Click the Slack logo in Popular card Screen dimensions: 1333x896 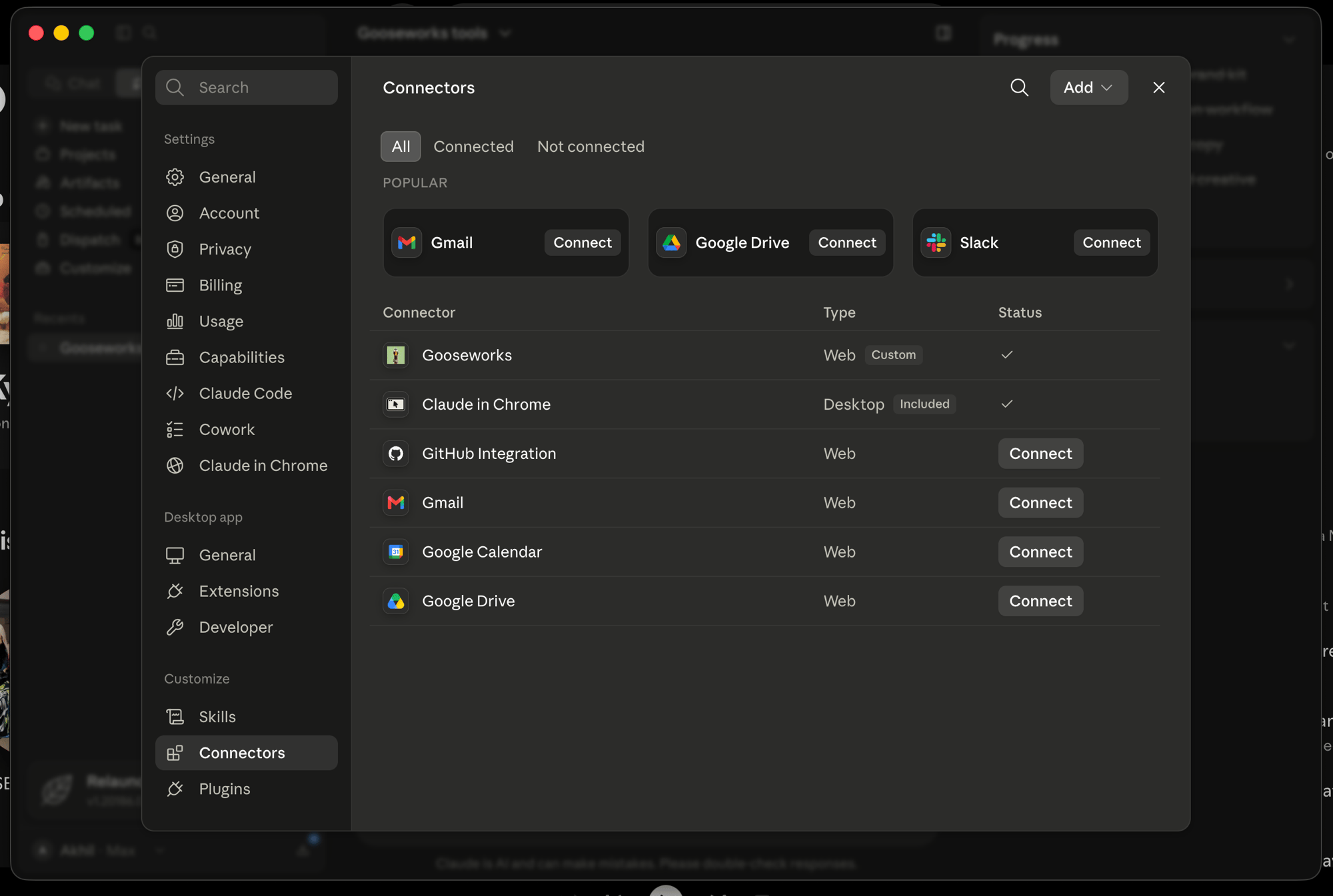tap(936, 242)
